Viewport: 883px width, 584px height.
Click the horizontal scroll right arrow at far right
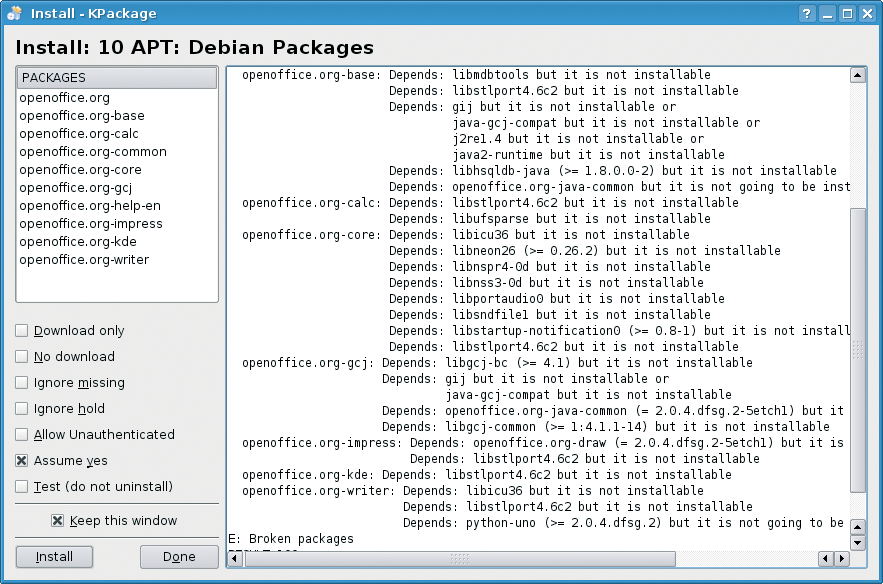coord(842,559)
